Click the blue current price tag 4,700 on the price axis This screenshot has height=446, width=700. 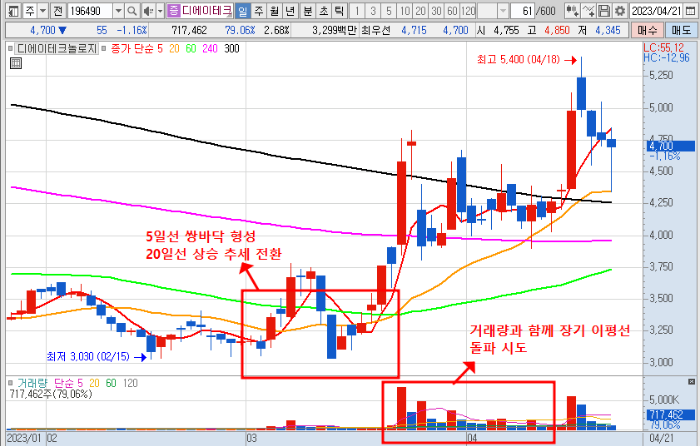tap(671, 146)
